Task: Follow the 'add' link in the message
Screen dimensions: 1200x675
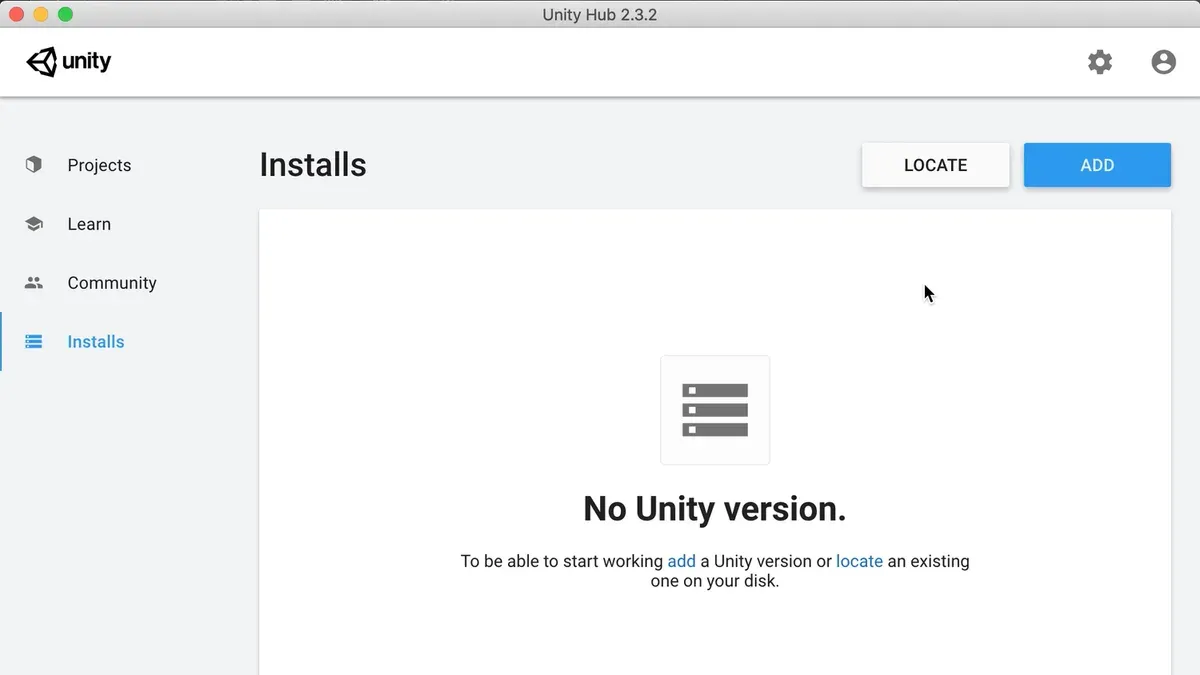Action: pyautogui.click(x=681, y=561)
